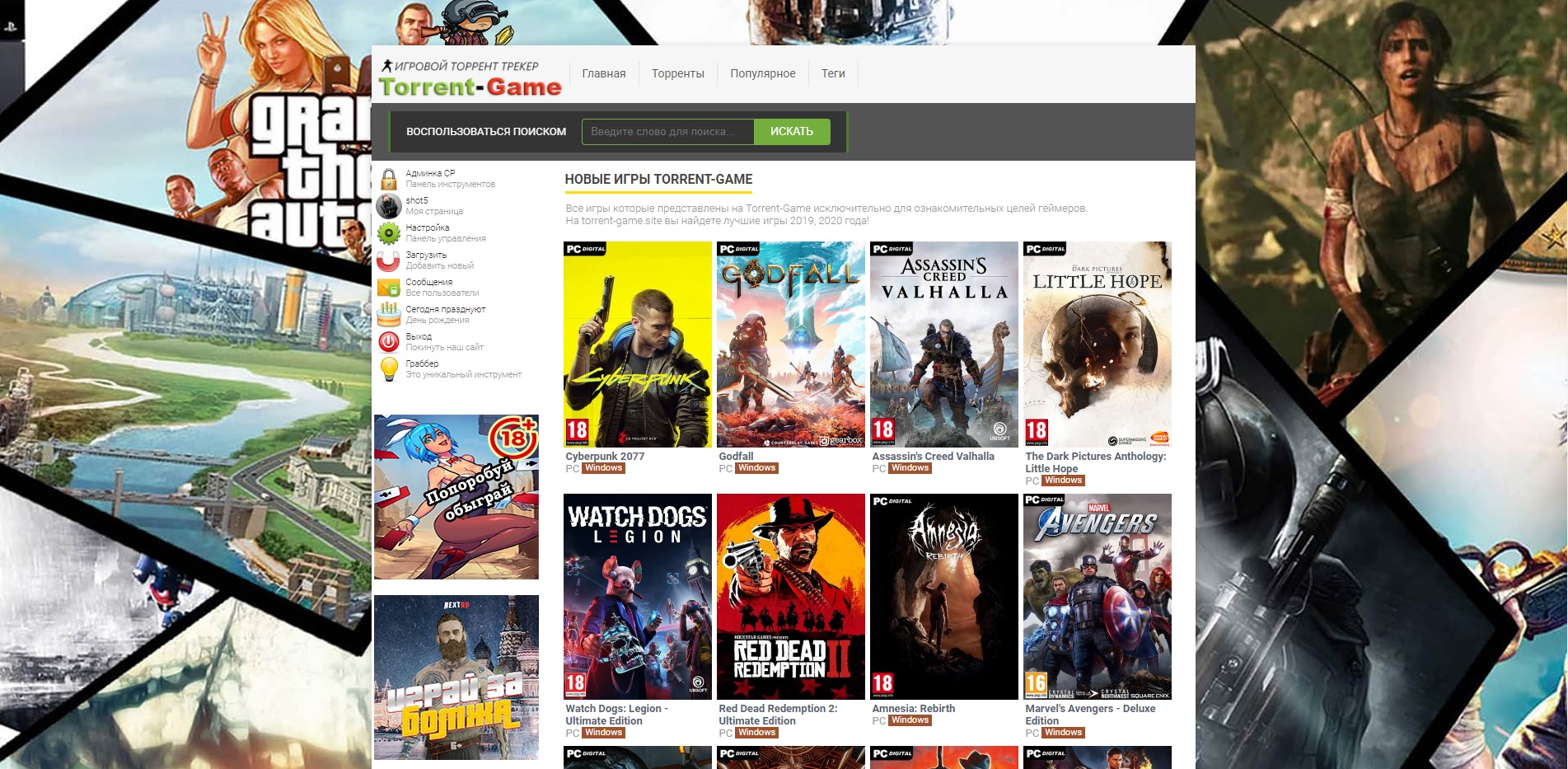
Task: Open the 18+ Попробуй обыграй banner
Action: [x=456, y=497]
